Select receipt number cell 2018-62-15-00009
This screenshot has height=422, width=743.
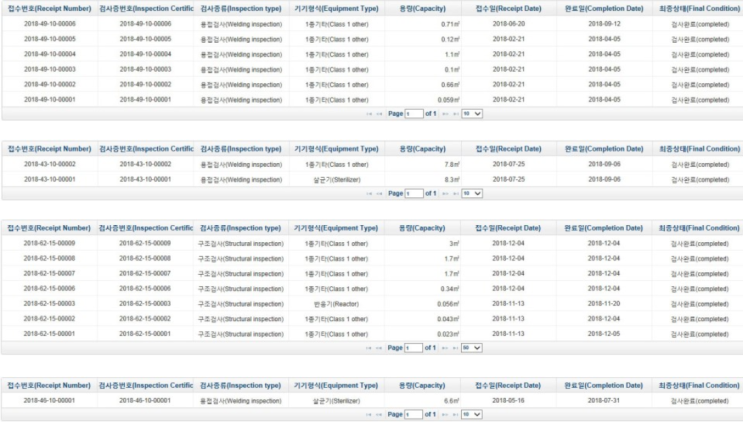coord(49,243)
